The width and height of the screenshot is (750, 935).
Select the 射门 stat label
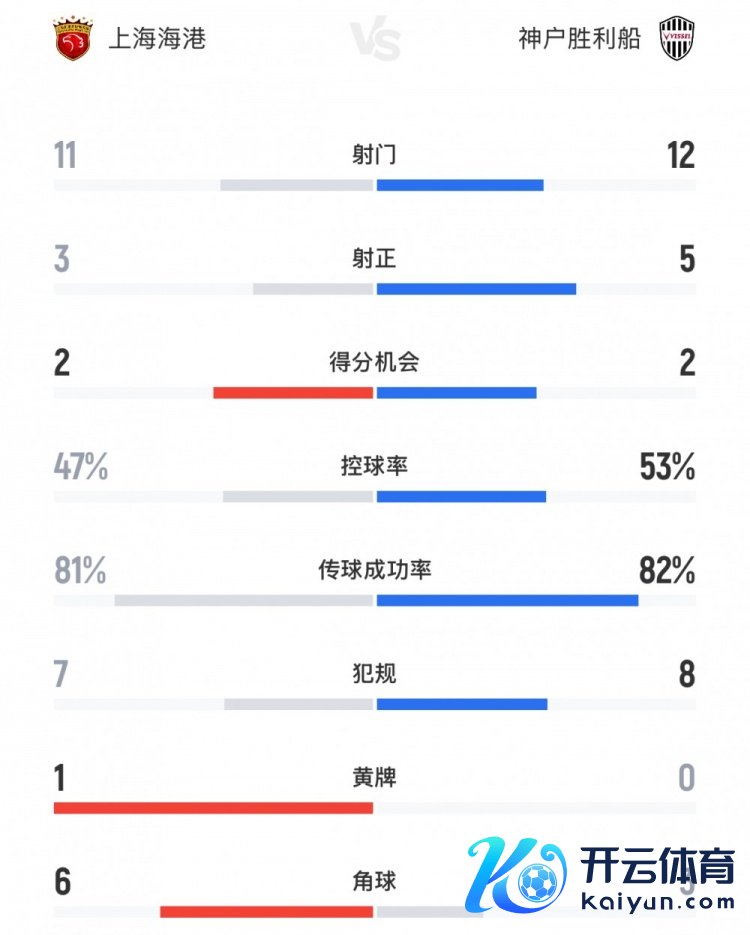click(375, 155)
